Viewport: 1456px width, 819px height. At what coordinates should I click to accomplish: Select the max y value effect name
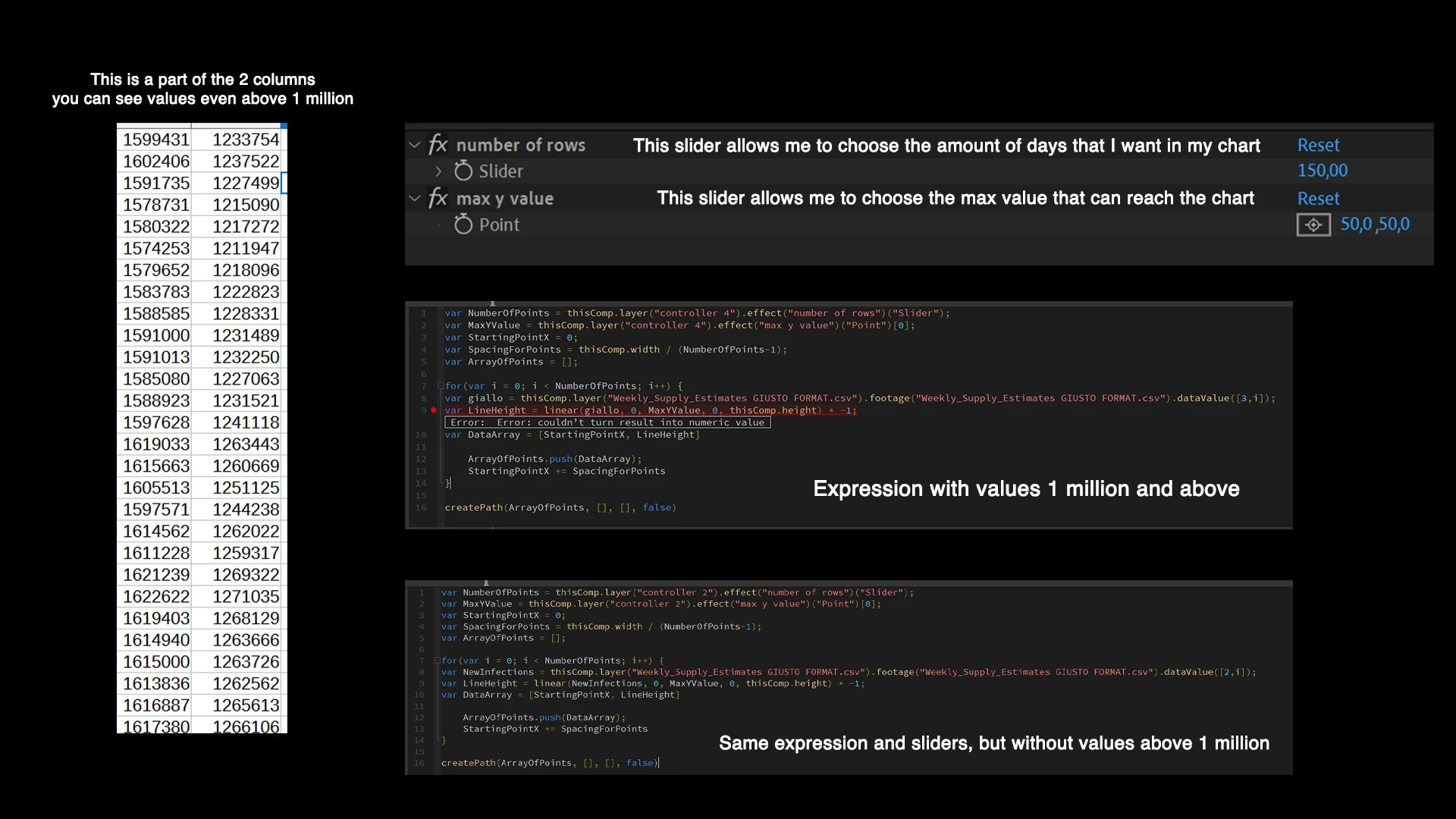pyautogui.click(x=504, y=199)
